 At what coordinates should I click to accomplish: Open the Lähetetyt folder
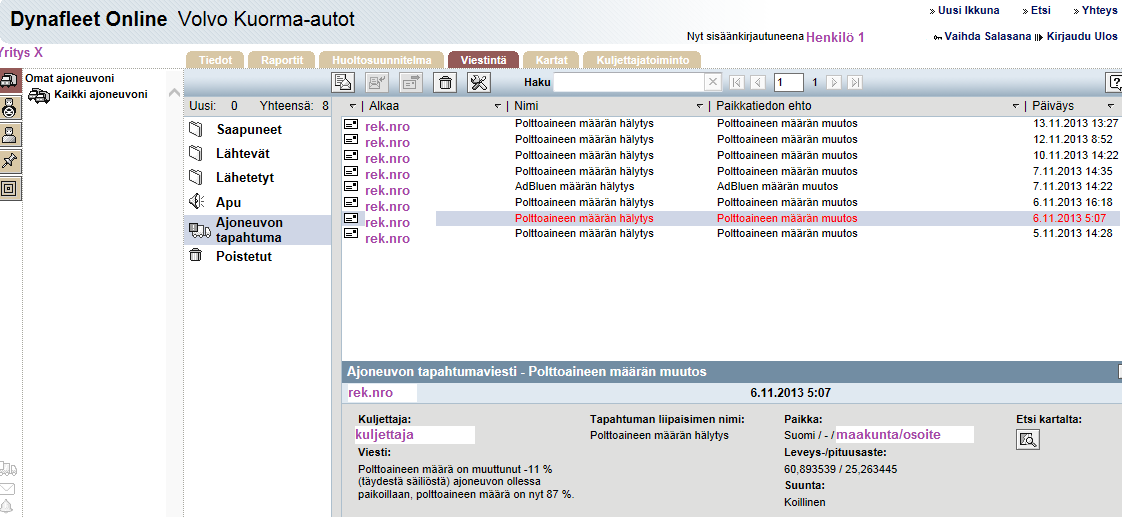(245, 177)
